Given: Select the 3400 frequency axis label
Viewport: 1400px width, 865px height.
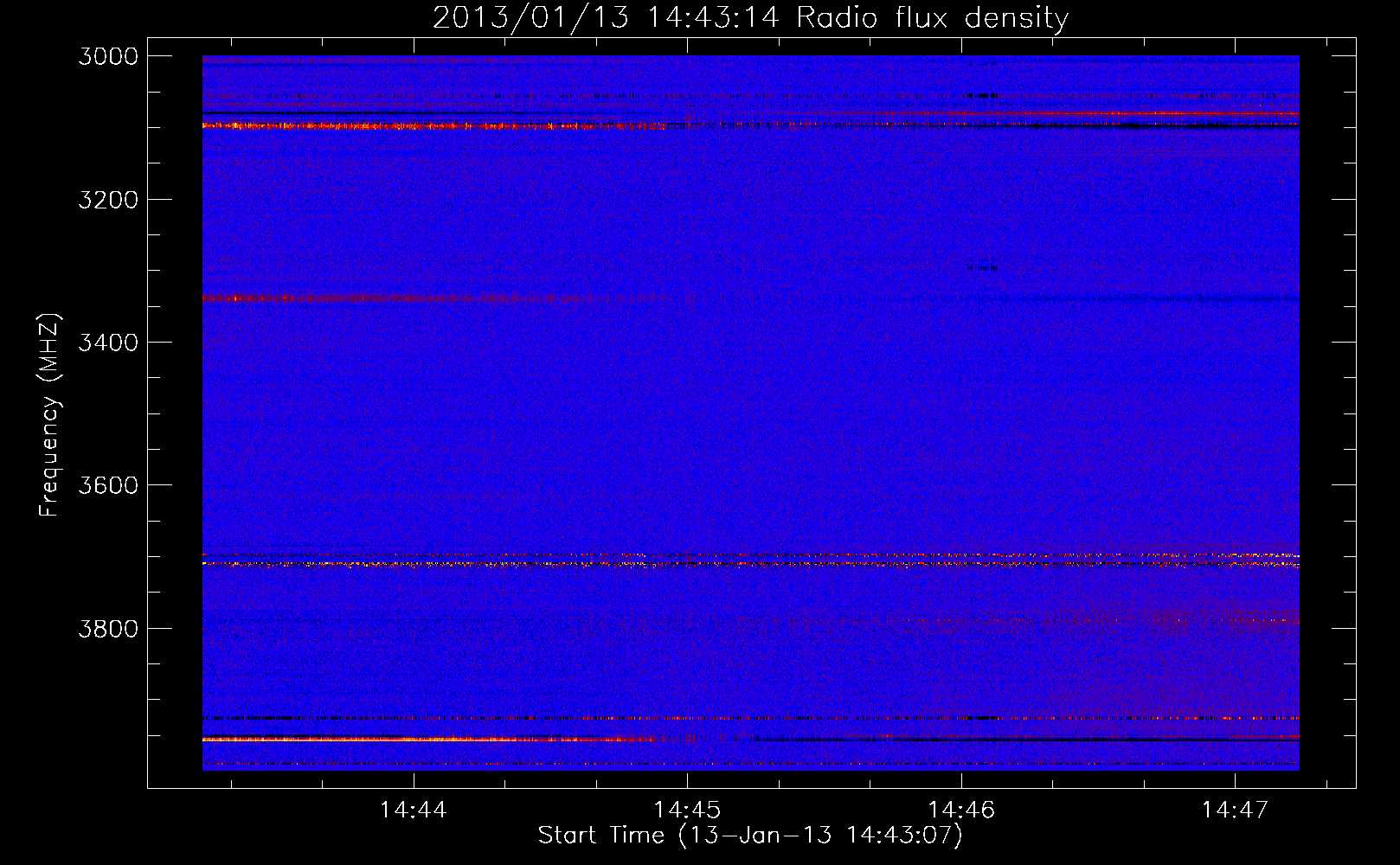Looking at the screenshot, I should point(108,343).
